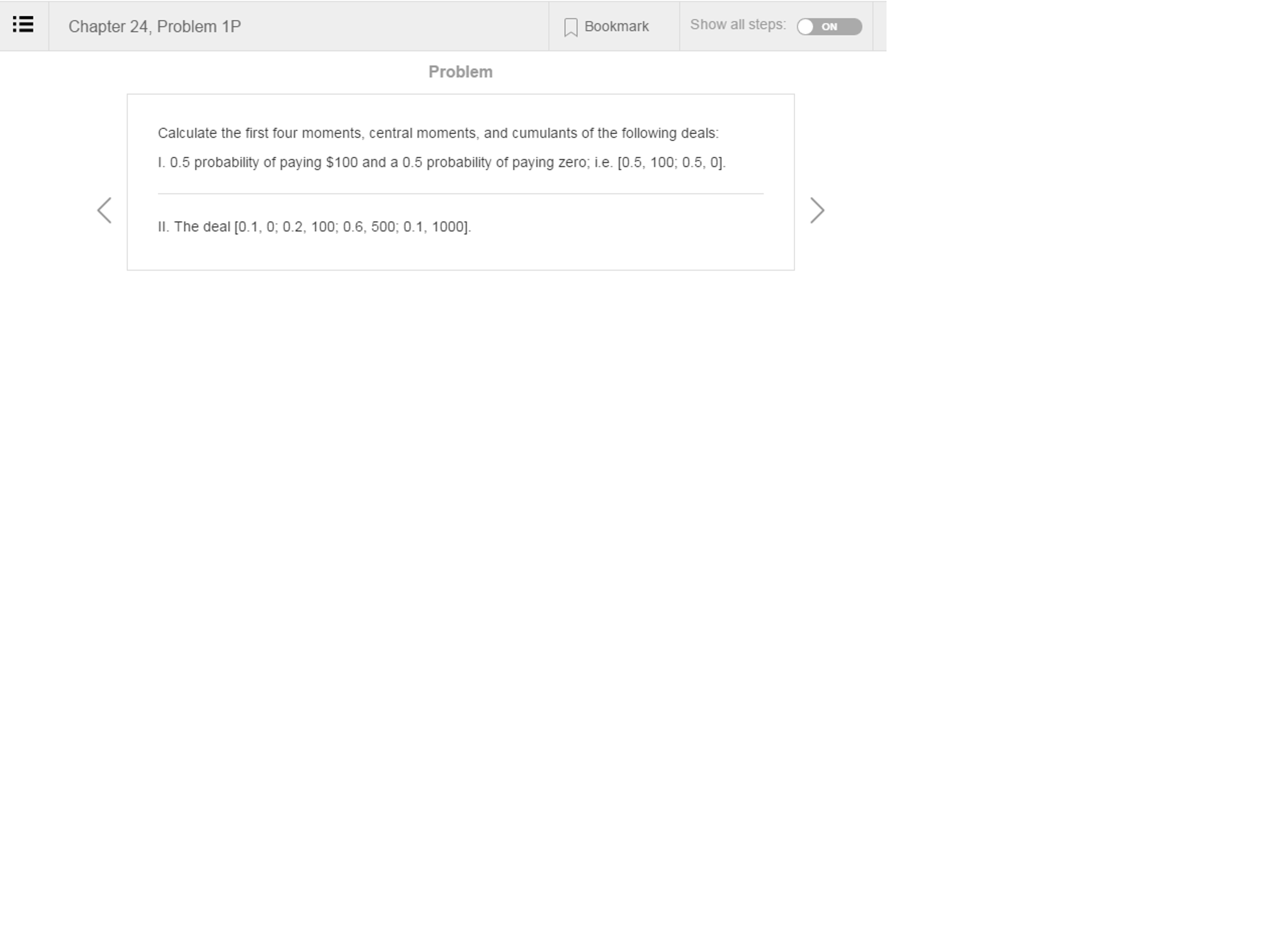This screenshot has width=1288, height=940.
Task: Click the white knob on the steps switch
Action: (806, 26)
